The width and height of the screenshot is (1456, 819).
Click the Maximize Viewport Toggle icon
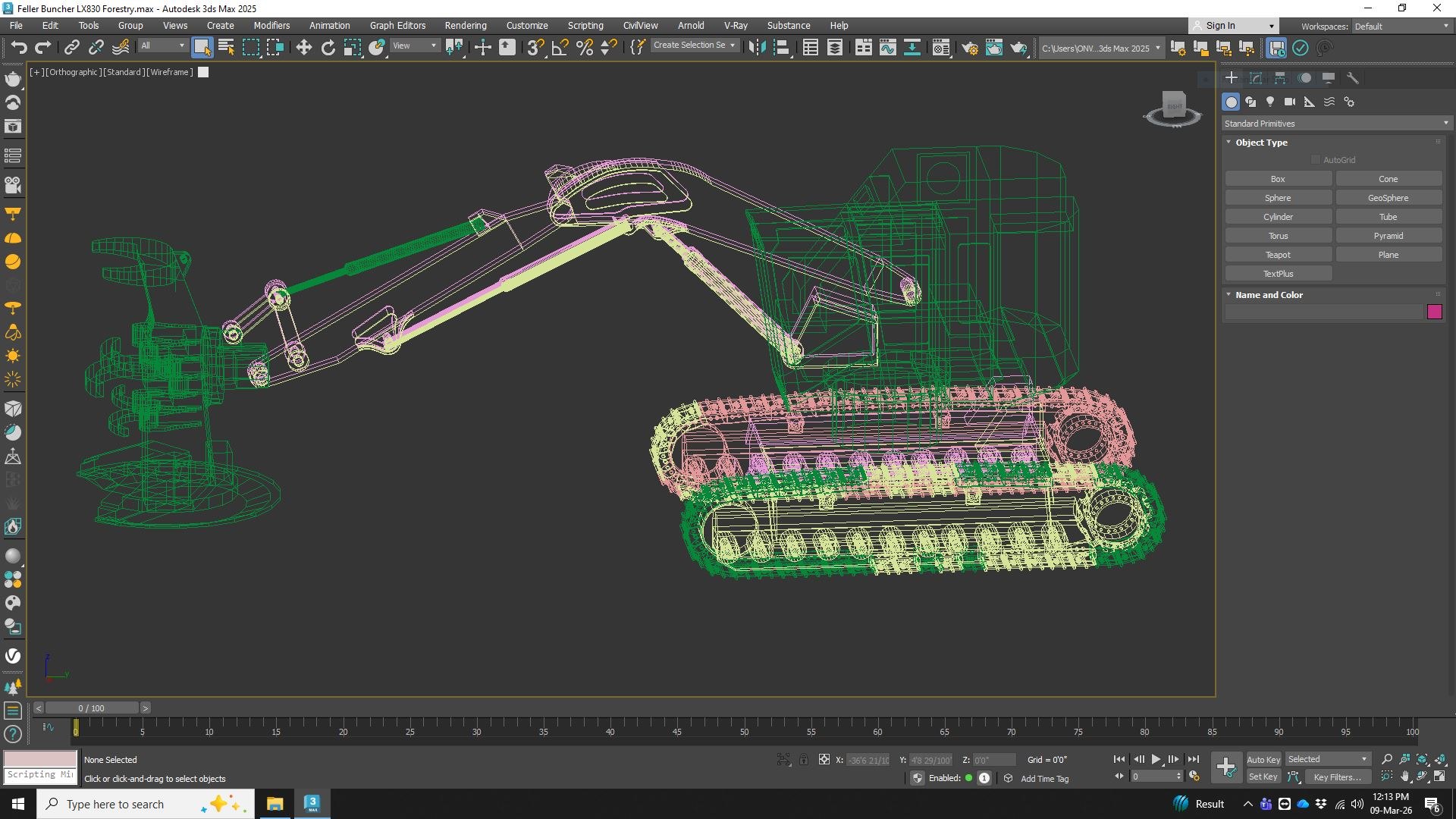pos(1439,777)
